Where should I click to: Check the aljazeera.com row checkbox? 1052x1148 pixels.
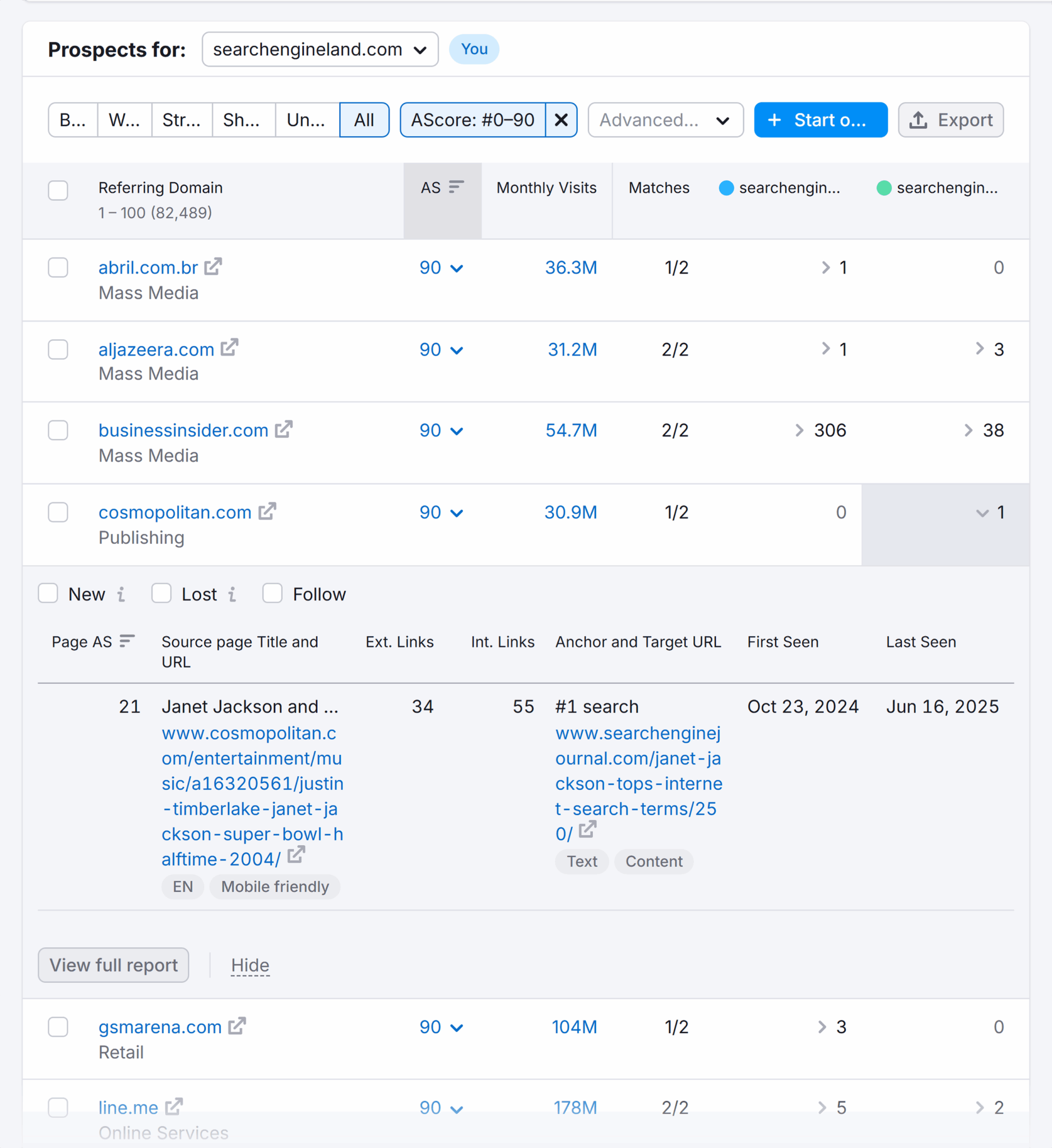pyautogui.click(x=58, y=350)
